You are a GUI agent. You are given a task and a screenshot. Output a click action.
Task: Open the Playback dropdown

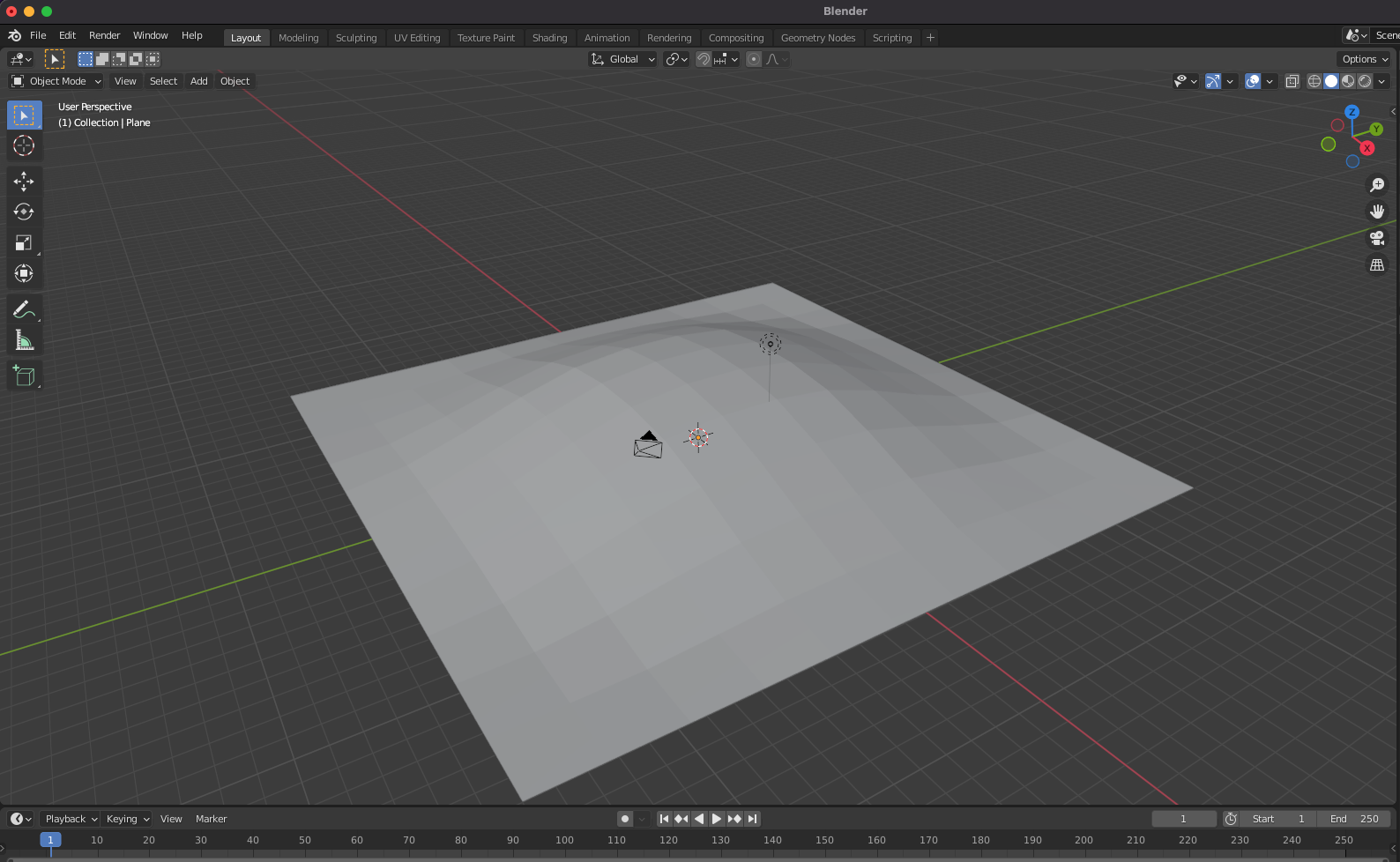tap(71, 819)
